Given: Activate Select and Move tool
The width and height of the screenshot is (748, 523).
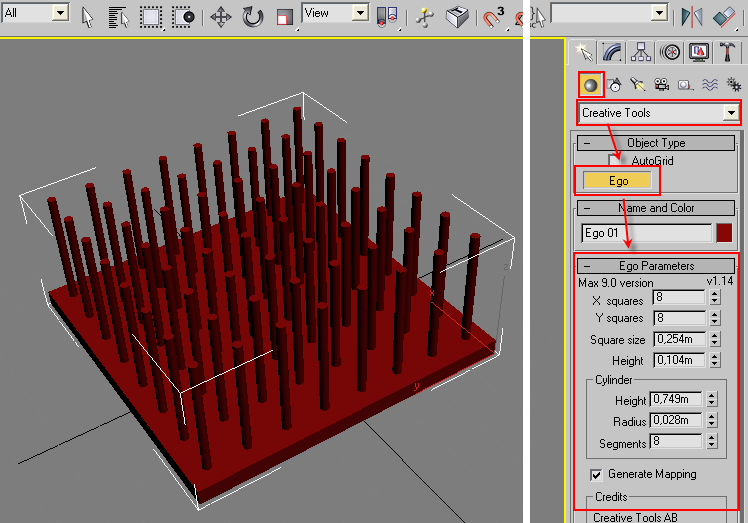Looking at the screenshot, I should tap(220, 18).
